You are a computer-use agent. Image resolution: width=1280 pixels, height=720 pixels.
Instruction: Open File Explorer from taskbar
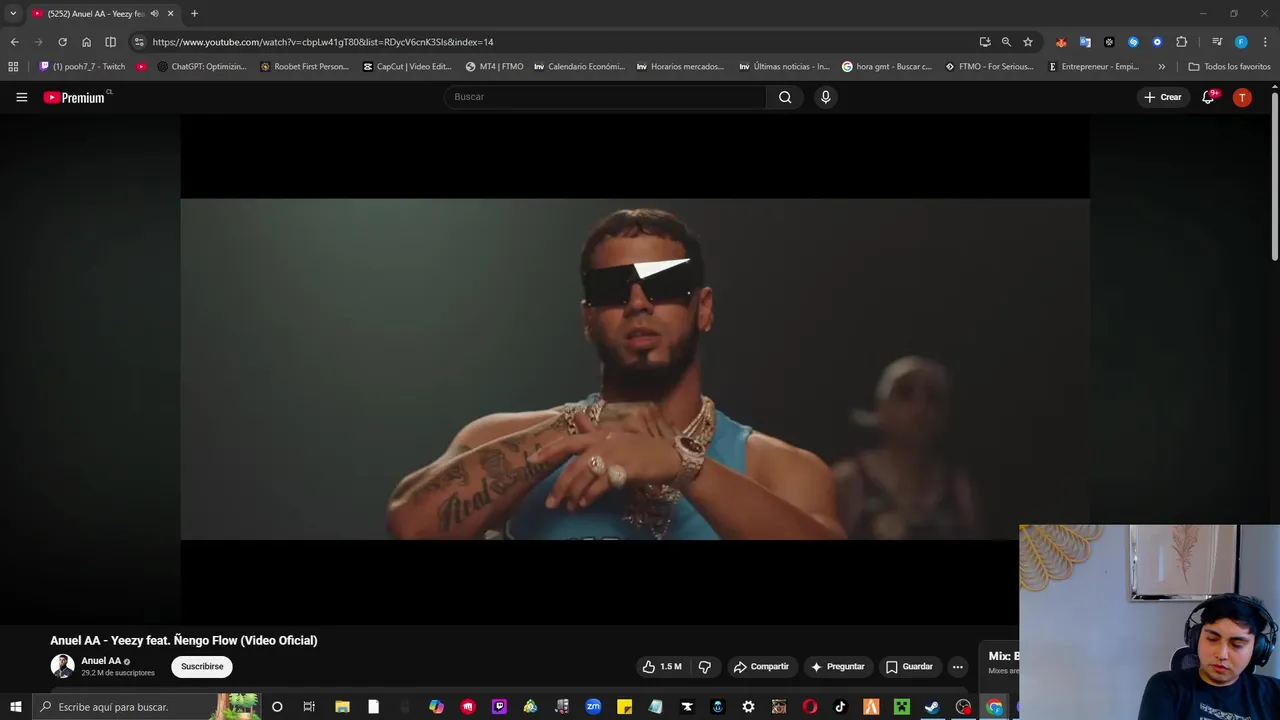tap(342, 707)
